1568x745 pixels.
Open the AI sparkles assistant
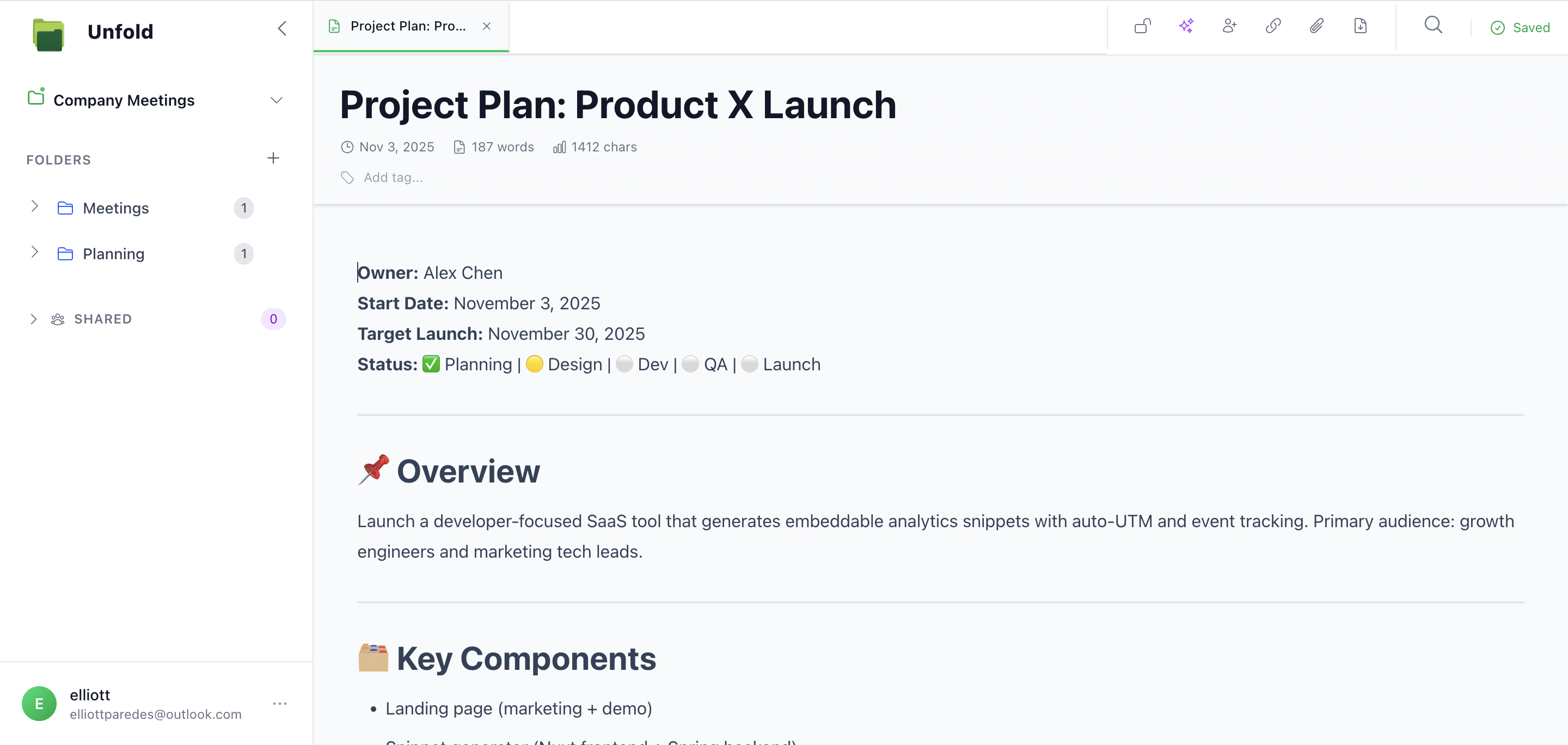click(1186, 26)
